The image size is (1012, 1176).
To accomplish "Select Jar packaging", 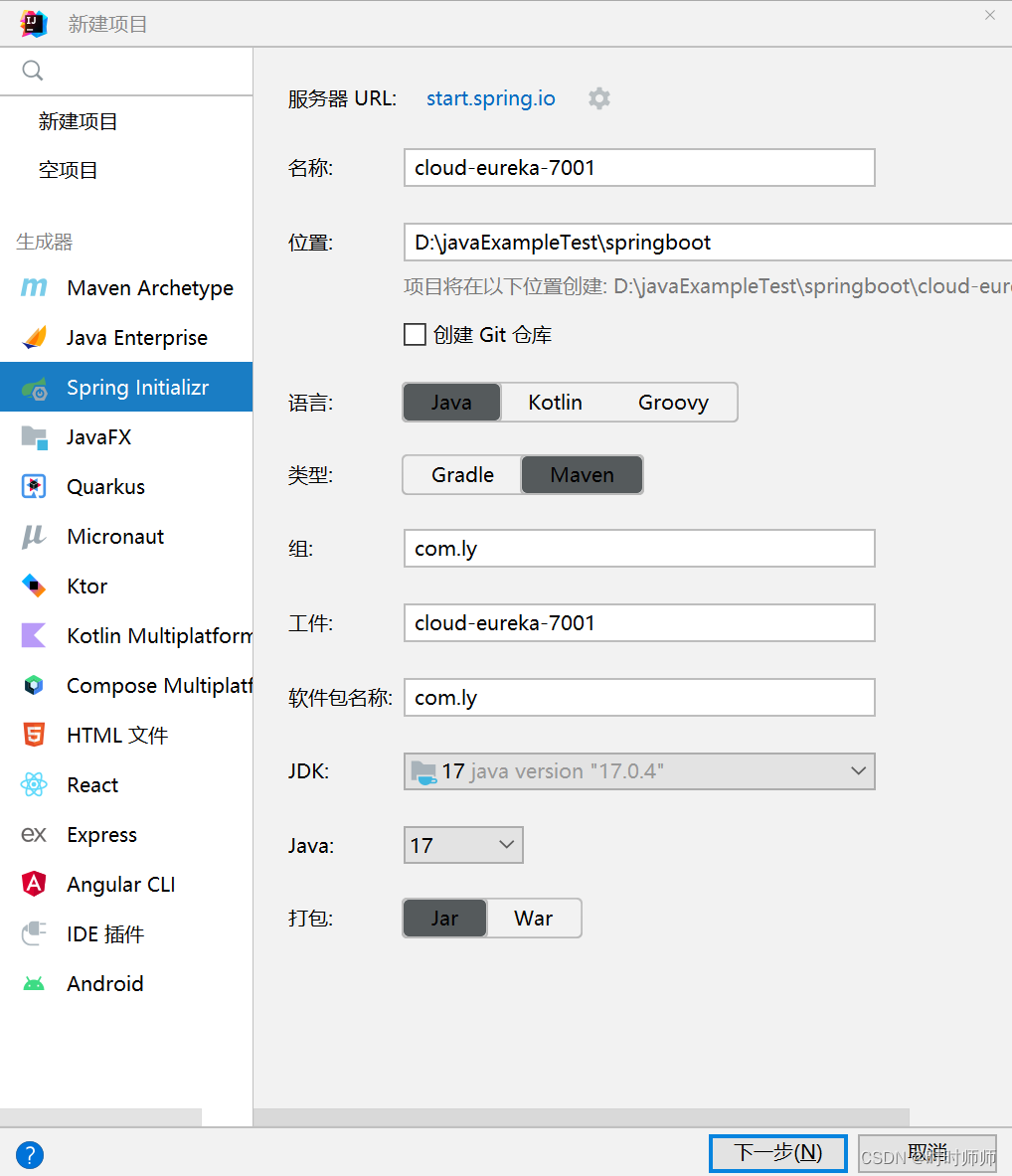I will [x=444, y=918].
